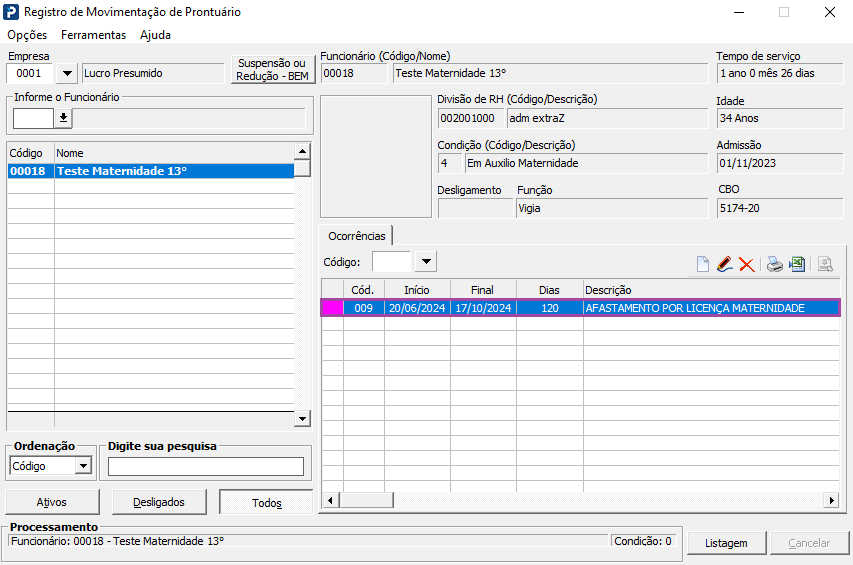
Task: Edit the selected occurrence with pencil icon
Action: coord(725,264)
